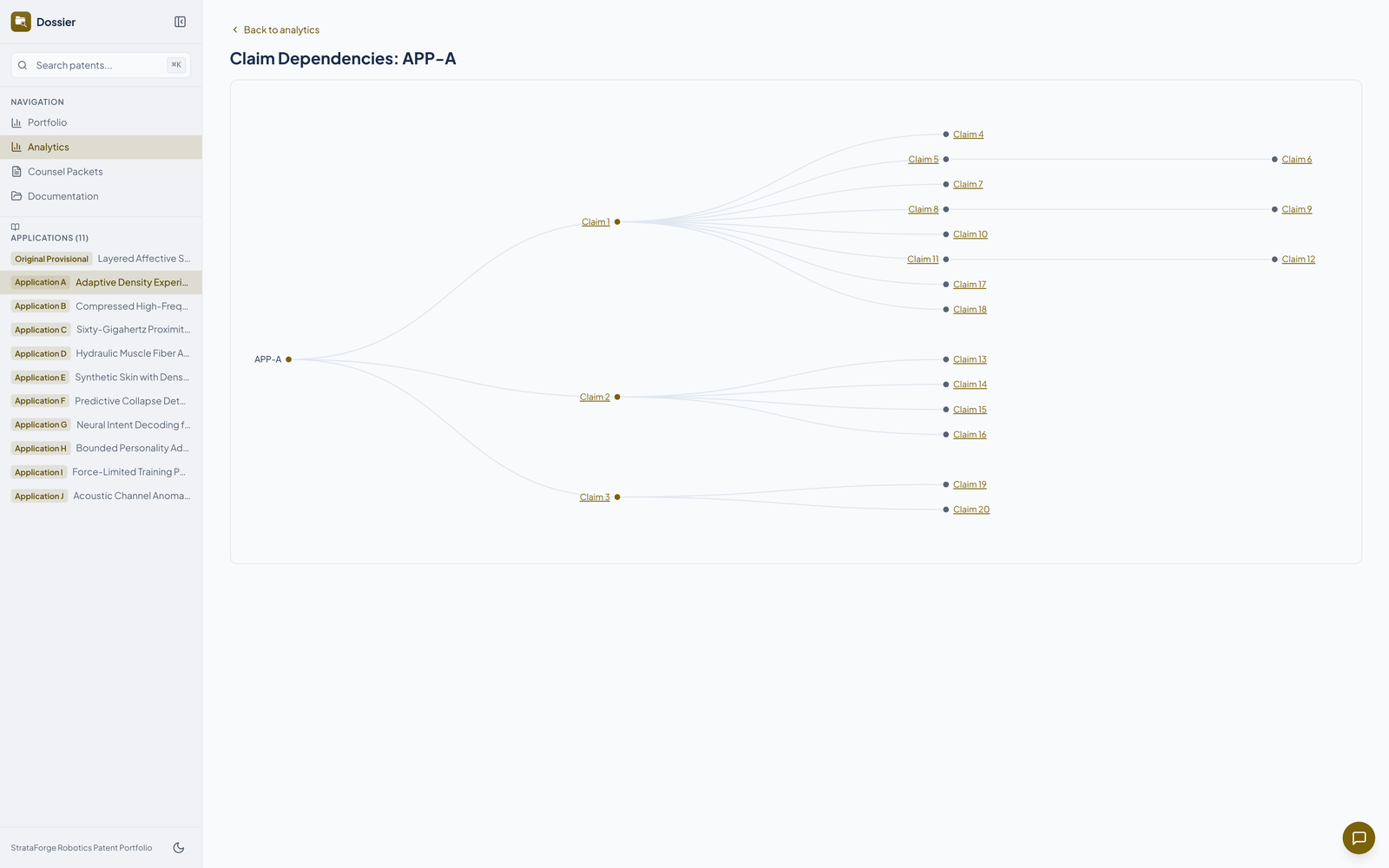Open Documentation section

[101, 196]
